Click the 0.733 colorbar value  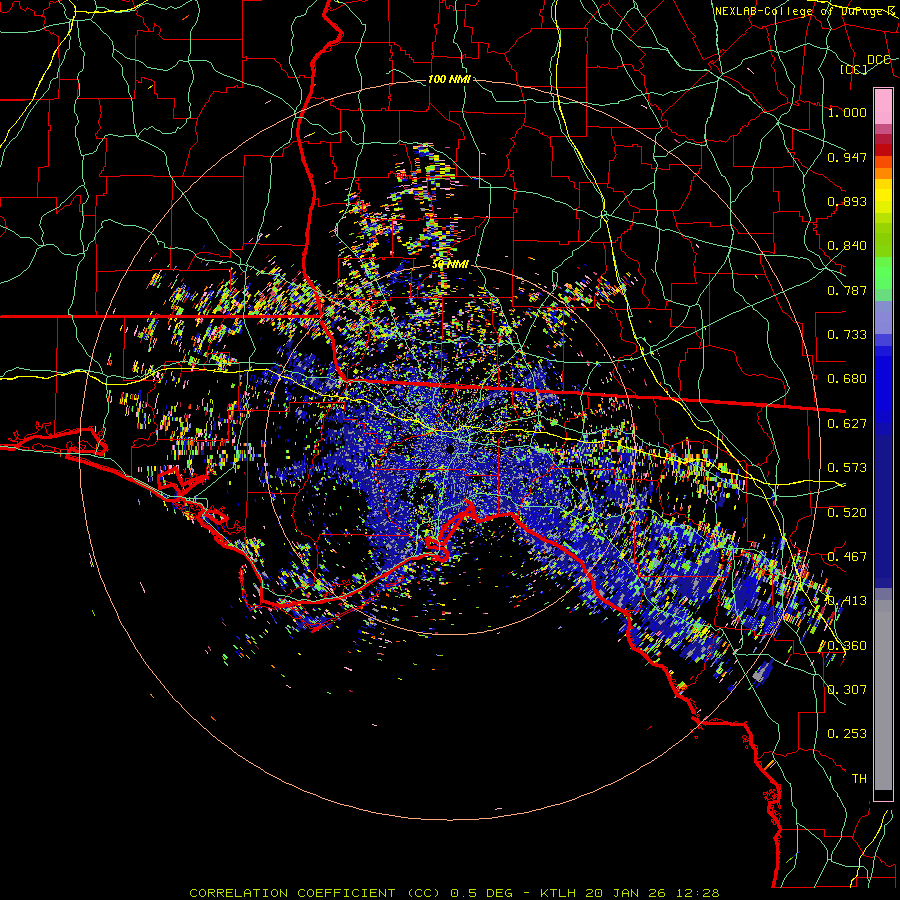pos(847,335)
